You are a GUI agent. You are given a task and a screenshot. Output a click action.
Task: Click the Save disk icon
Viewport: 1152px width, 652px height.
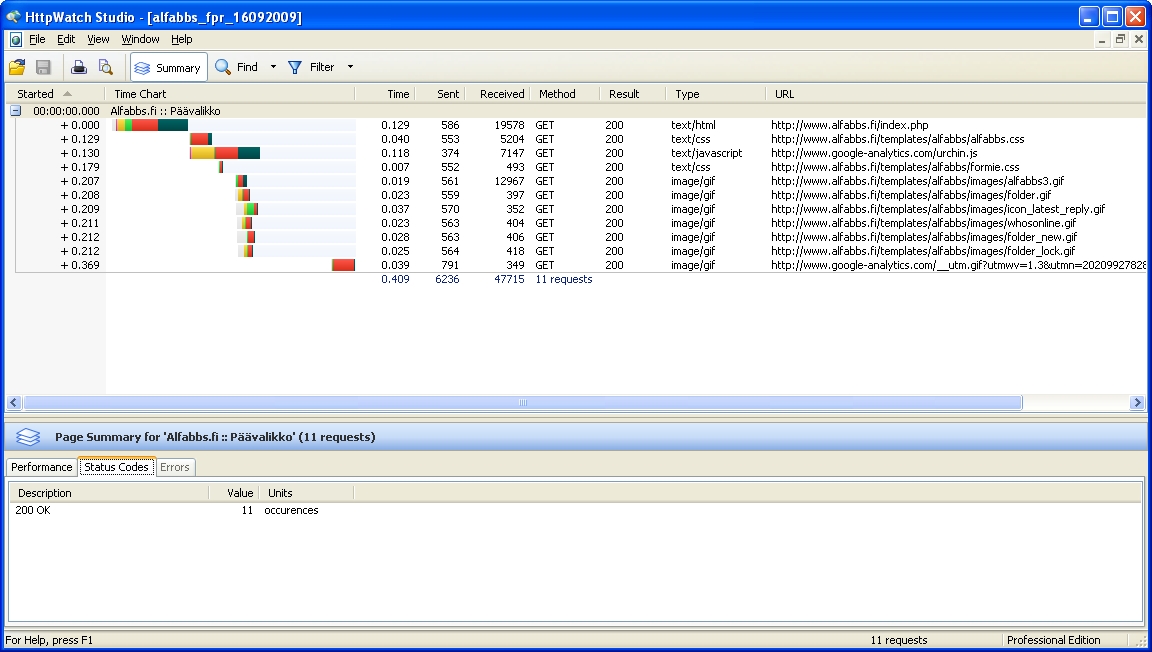point(43,67)
